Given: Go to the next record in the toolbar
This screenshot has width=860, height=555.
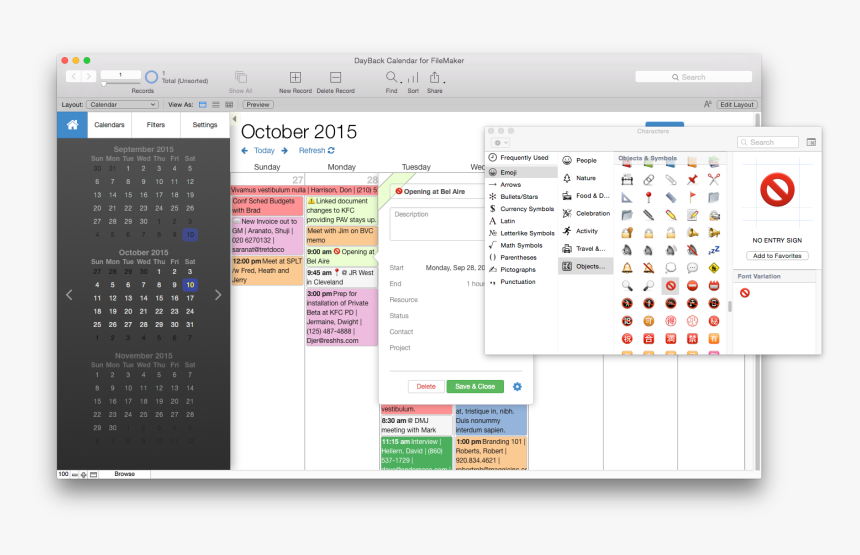Looking at the screenshot, I should point(88,76).
